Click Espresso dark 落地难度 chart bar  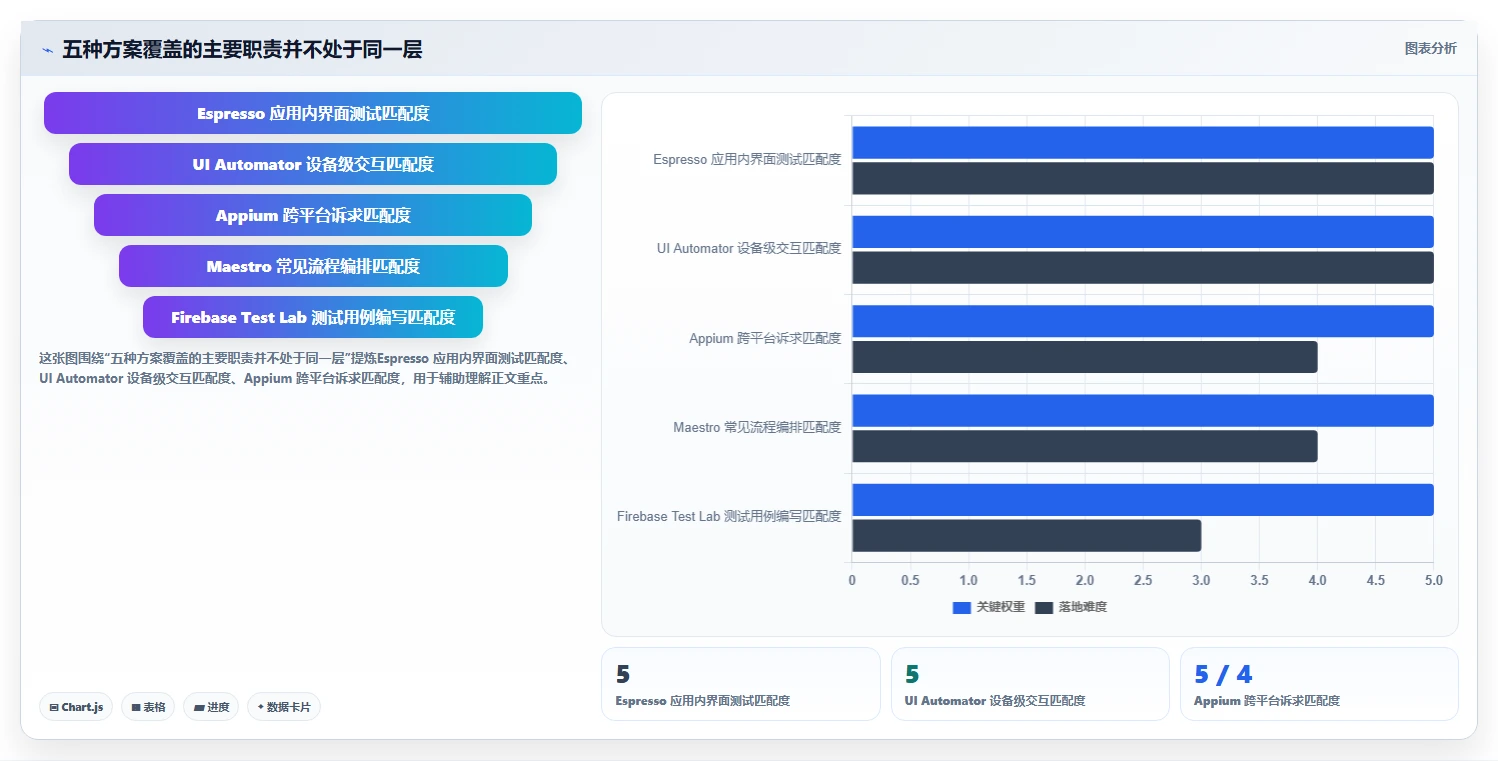click(1143, 178)
